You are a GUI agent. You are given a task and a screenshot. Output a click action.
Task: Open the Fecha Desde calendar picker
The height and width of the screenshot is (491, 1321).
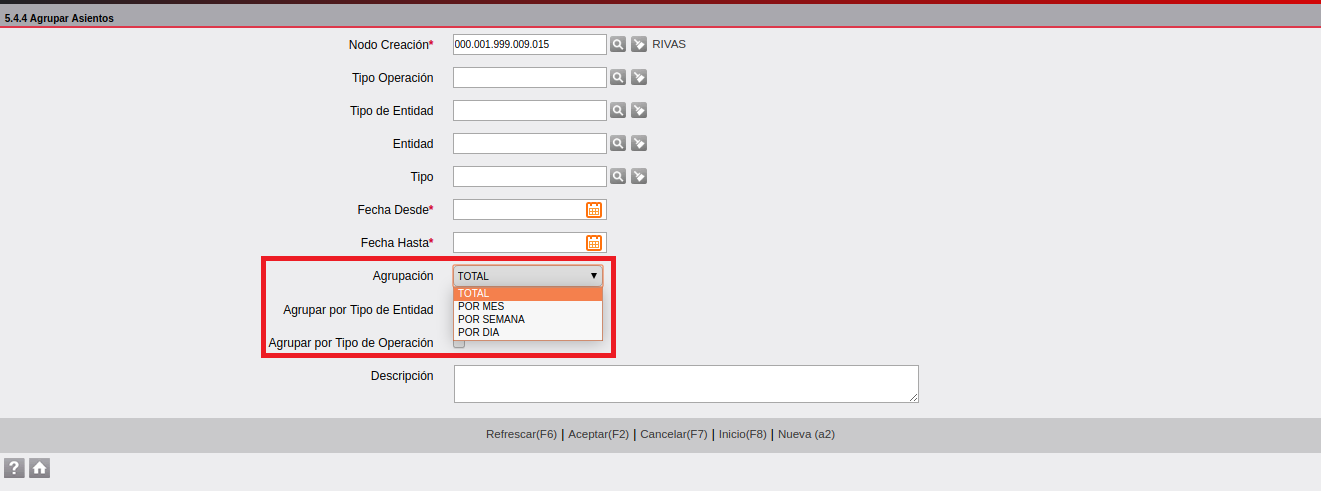click(x=593, y=210)
